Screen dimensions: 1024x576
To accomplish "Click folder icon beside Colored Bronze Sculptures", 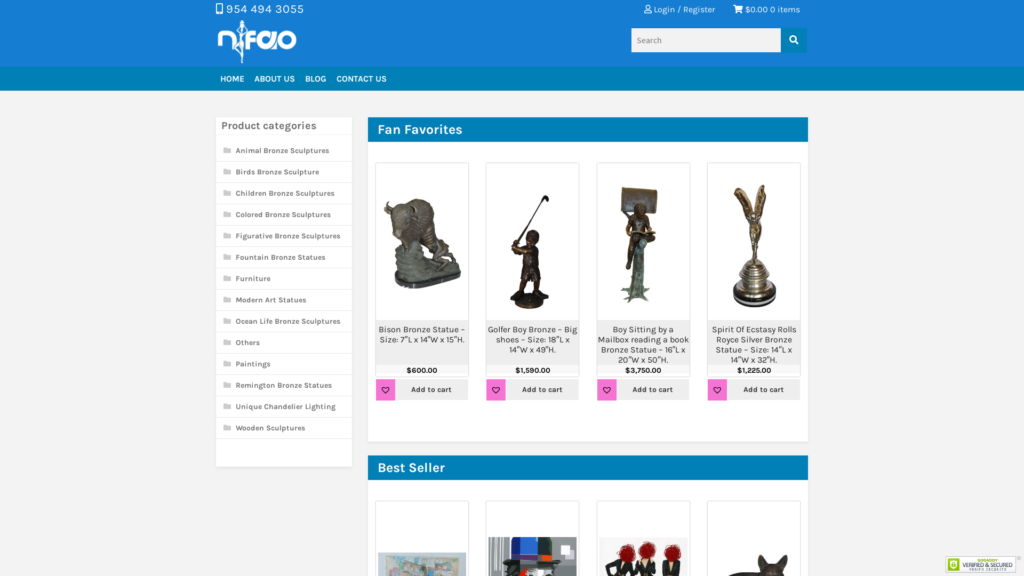I will [227, 214].
